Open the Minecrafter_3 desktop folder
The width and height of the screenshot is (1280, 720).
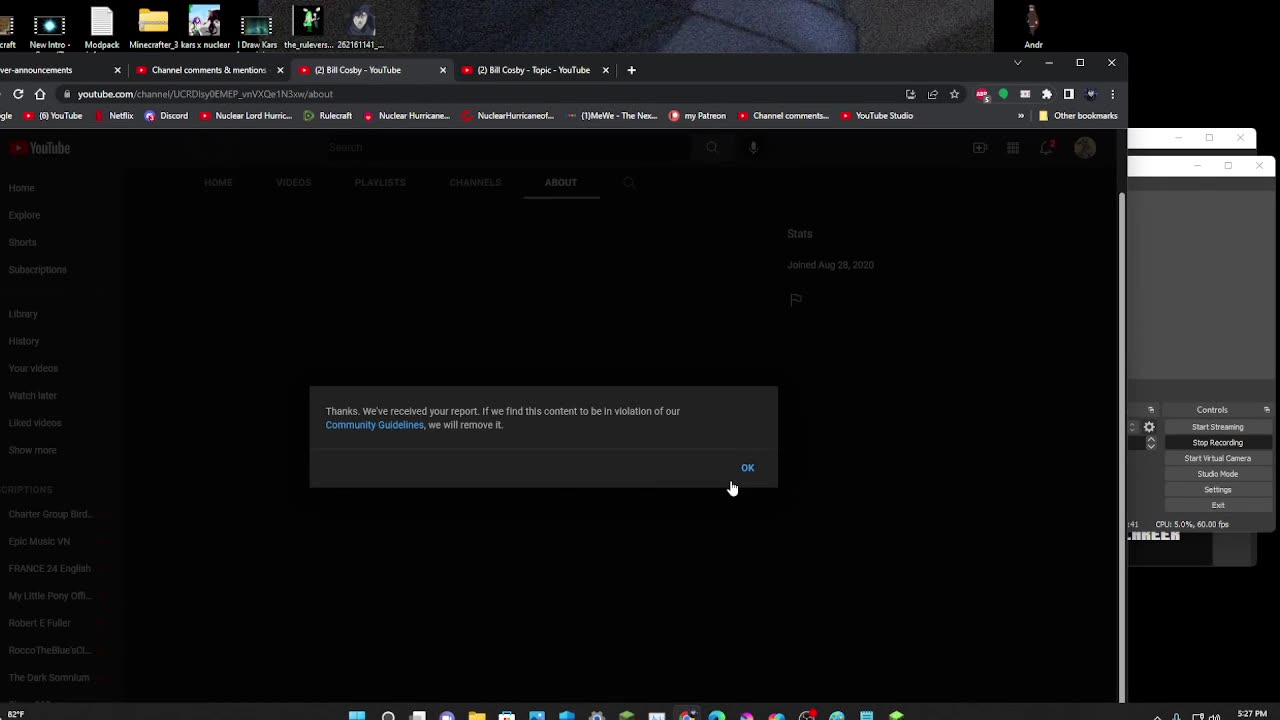coord(153,28)
